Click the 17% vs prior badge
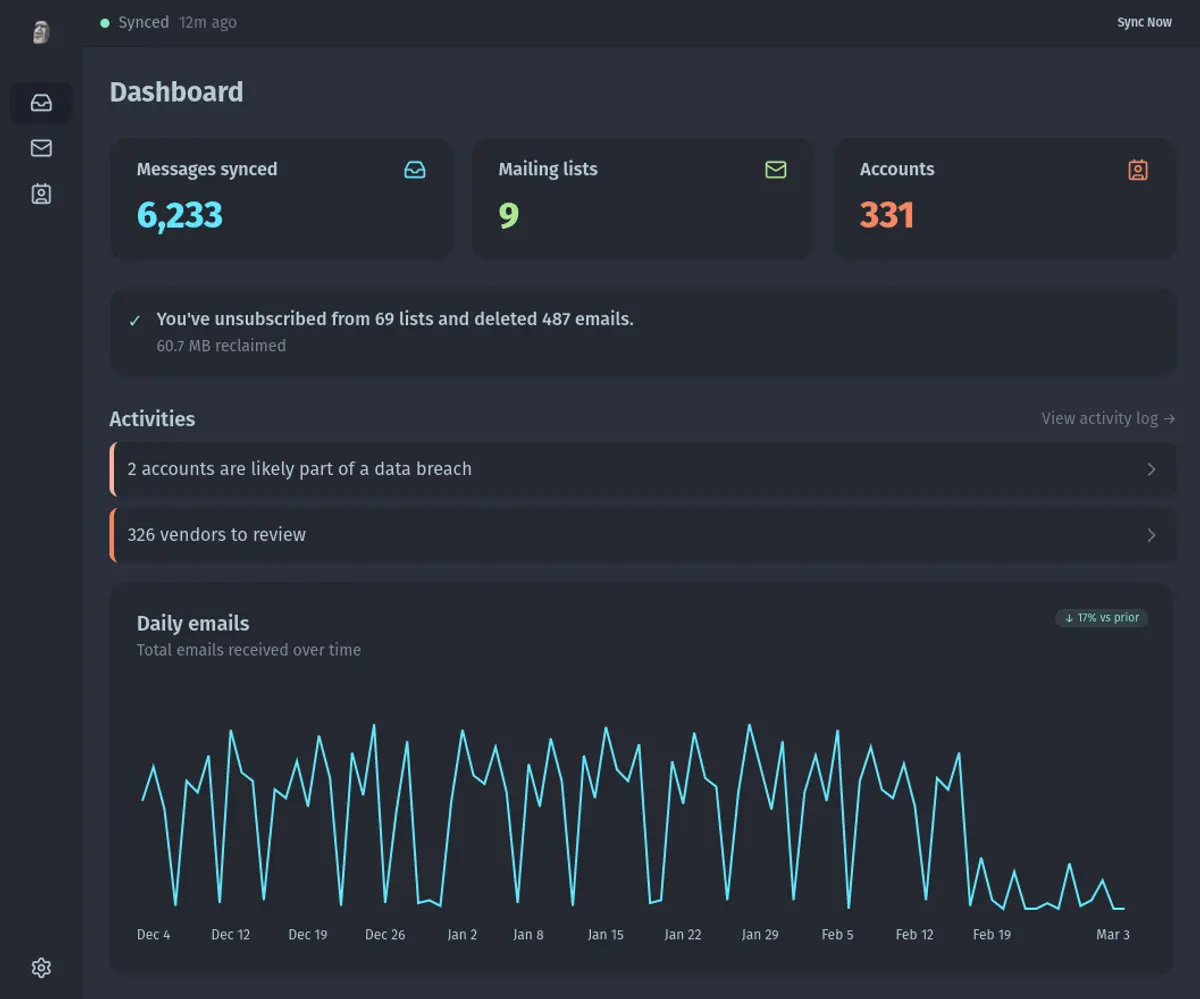The height and width of the screenshot is (999, 1200). (1102, 618)
